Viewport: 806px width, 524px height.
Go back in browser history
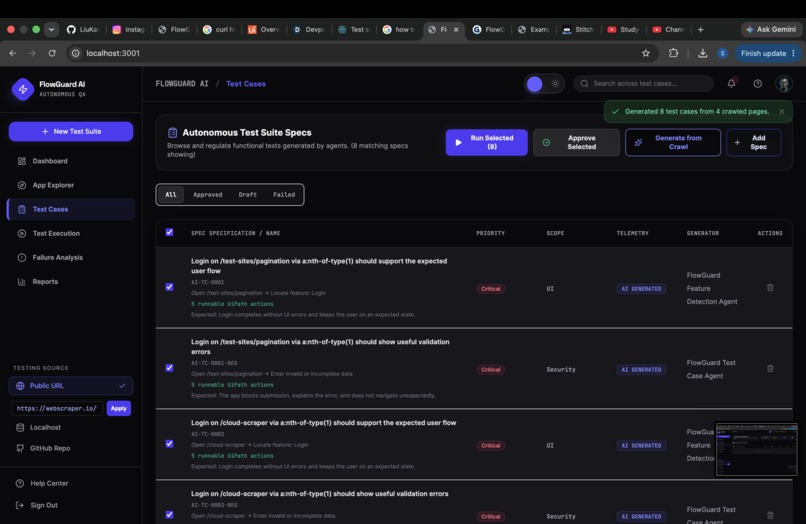click(x=13, y=53)
